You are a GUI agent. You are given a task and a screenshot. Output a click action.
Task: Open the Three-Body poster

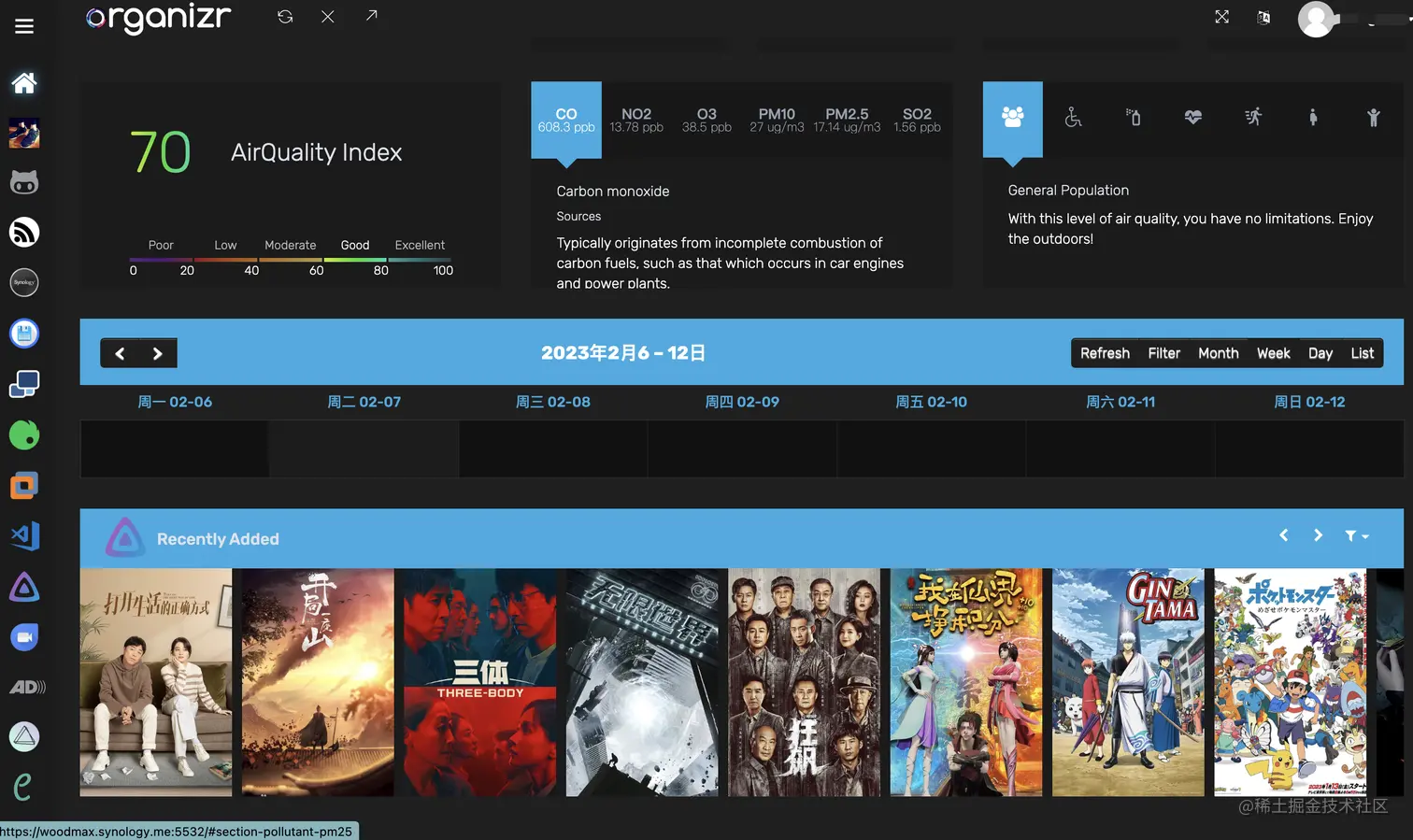coord(479,682)
